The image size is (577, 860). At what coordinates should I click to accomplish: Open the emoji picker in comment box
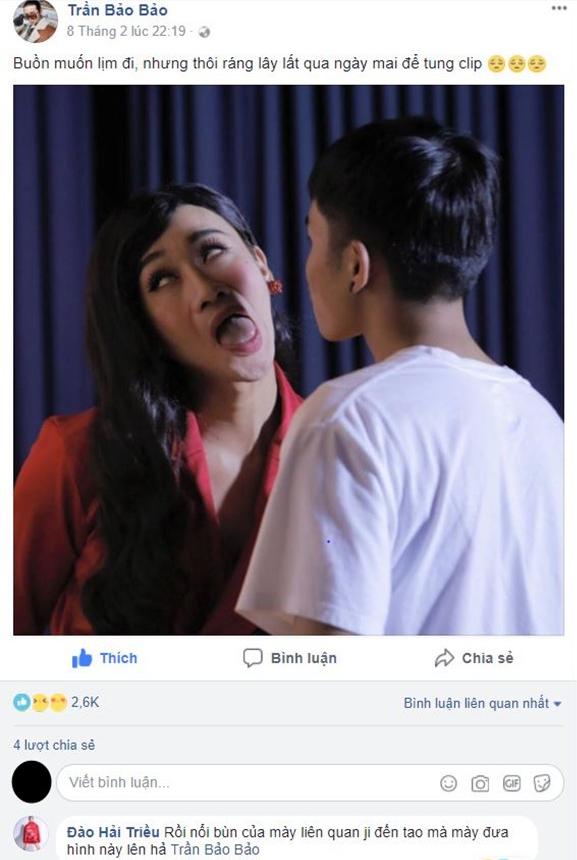(x=448, y=783)
